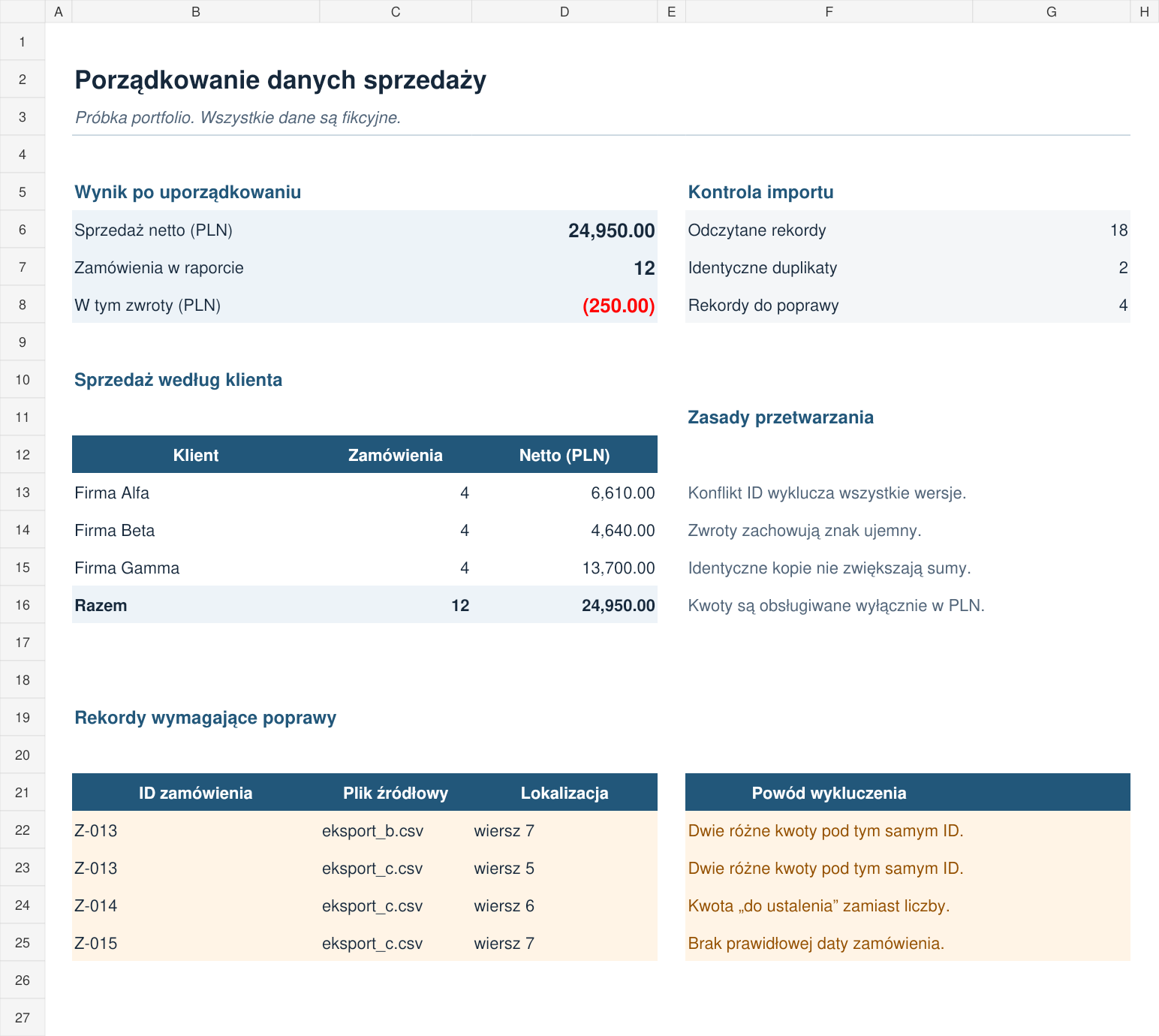
Task: Select the 'Sprzedaż netto (PLN)' label cell
Action: [x=196, y=230]
